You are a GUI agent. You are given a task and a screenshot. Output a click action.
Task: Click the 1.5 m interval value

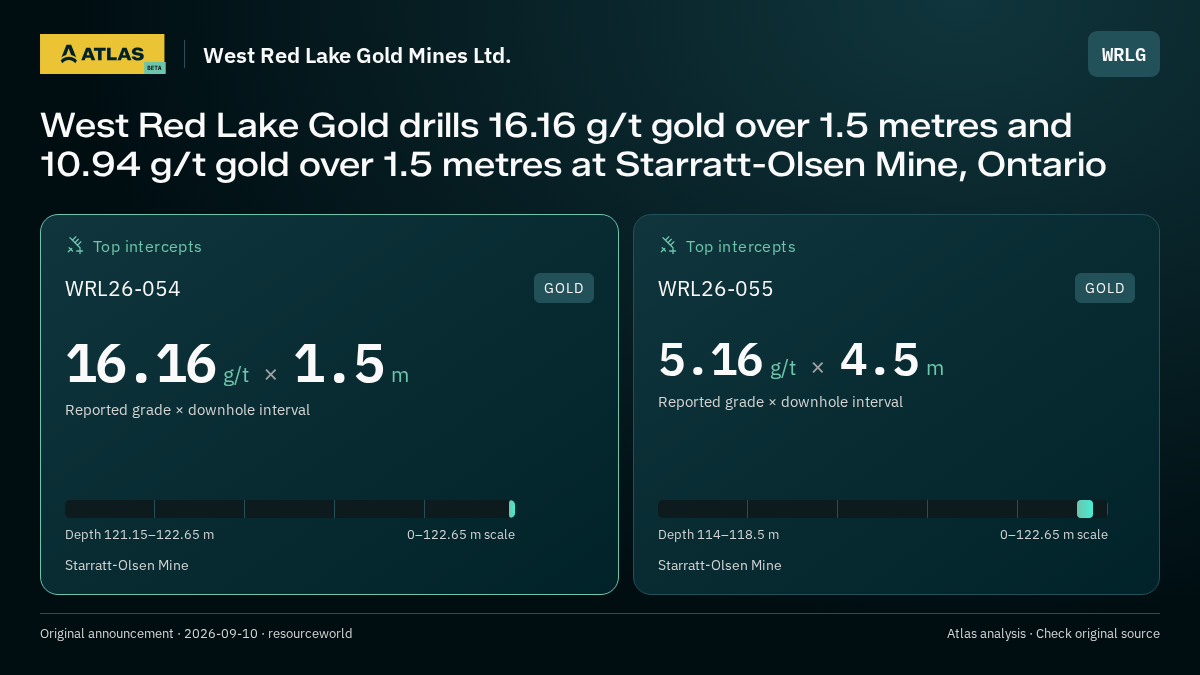pyautogui.click(x=351, y=364)
